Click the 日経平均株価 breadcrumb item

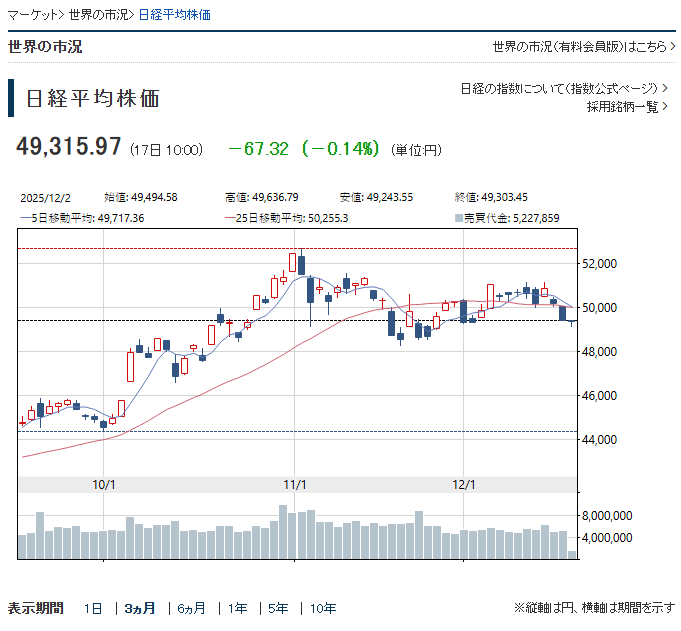coord(174,16)
